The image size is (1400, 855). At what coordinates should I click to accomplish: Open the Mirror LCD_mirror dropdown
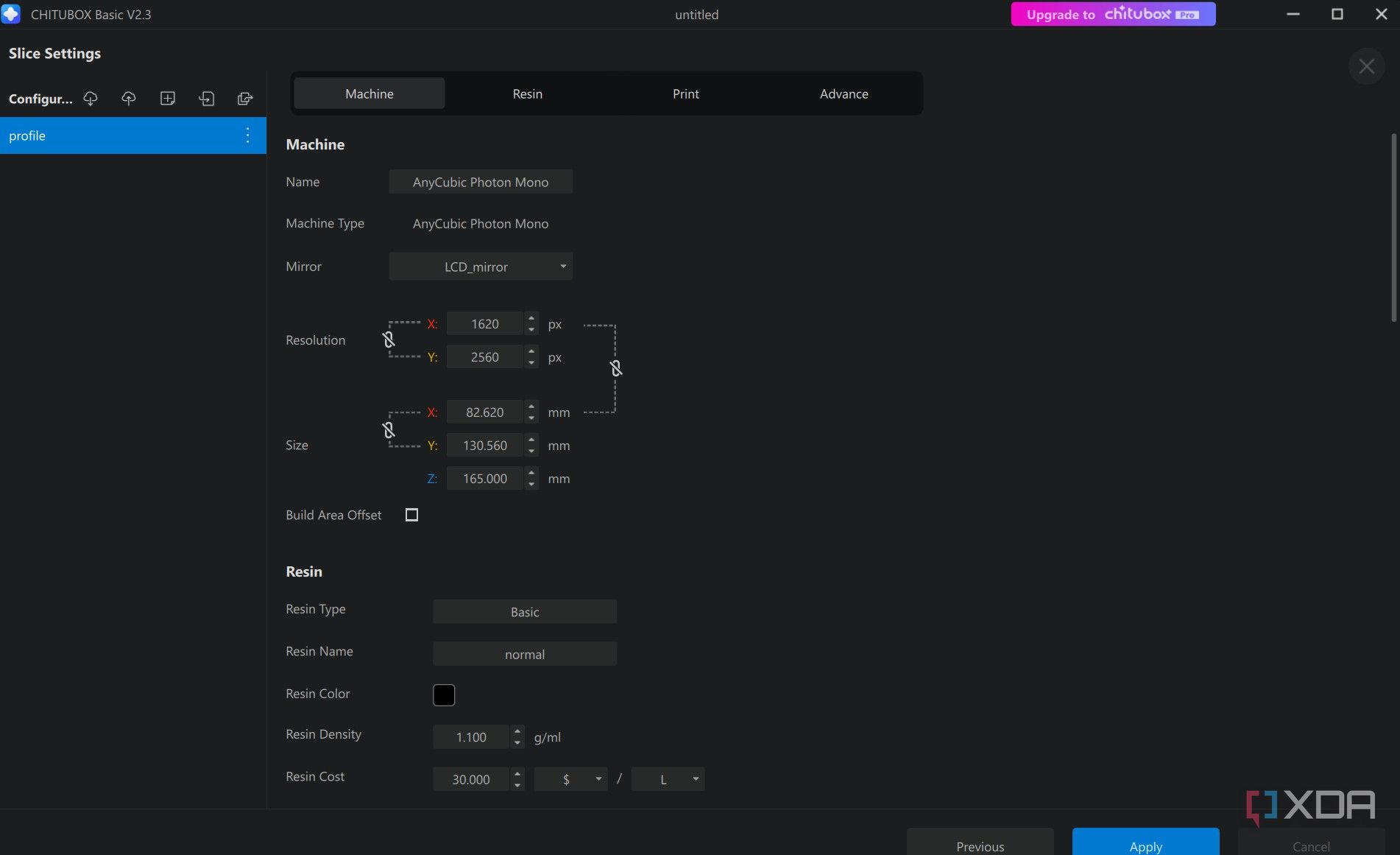tap(481, 267)
